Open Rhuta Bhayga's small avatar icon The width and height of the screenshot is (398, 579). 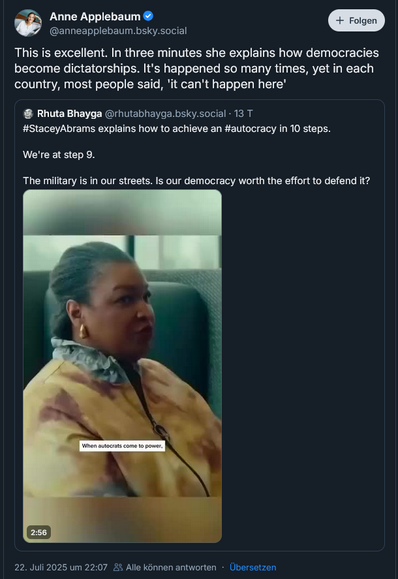point(28,114)
